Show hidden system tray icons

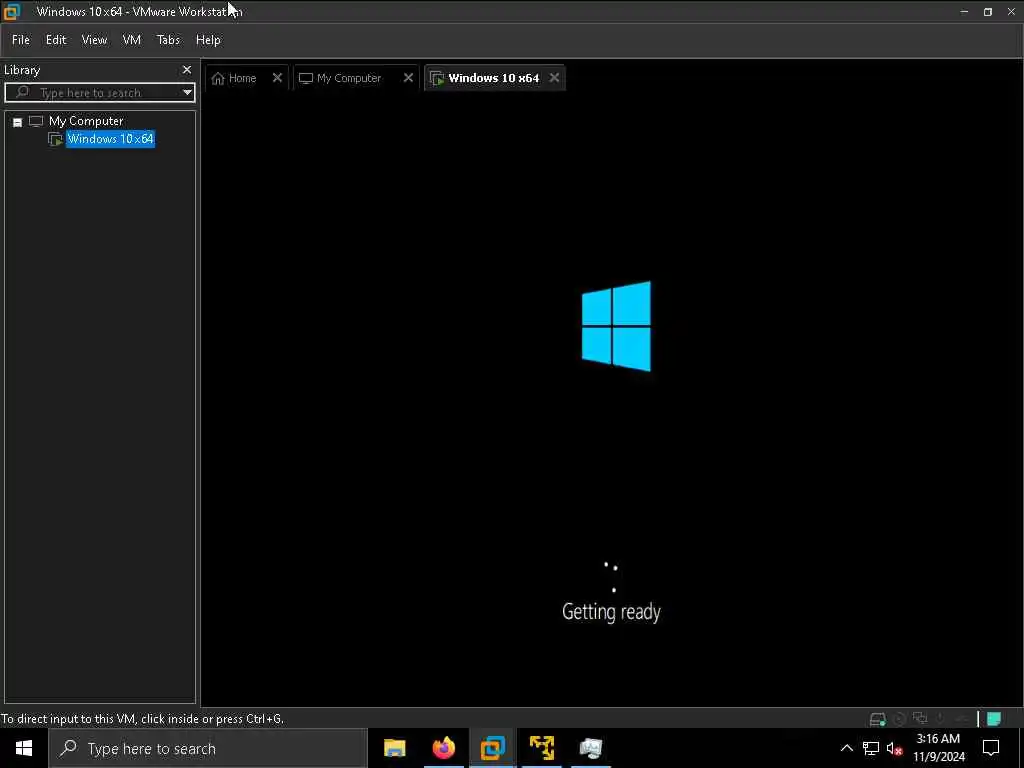pyautogui.click(x=846, y=748)
